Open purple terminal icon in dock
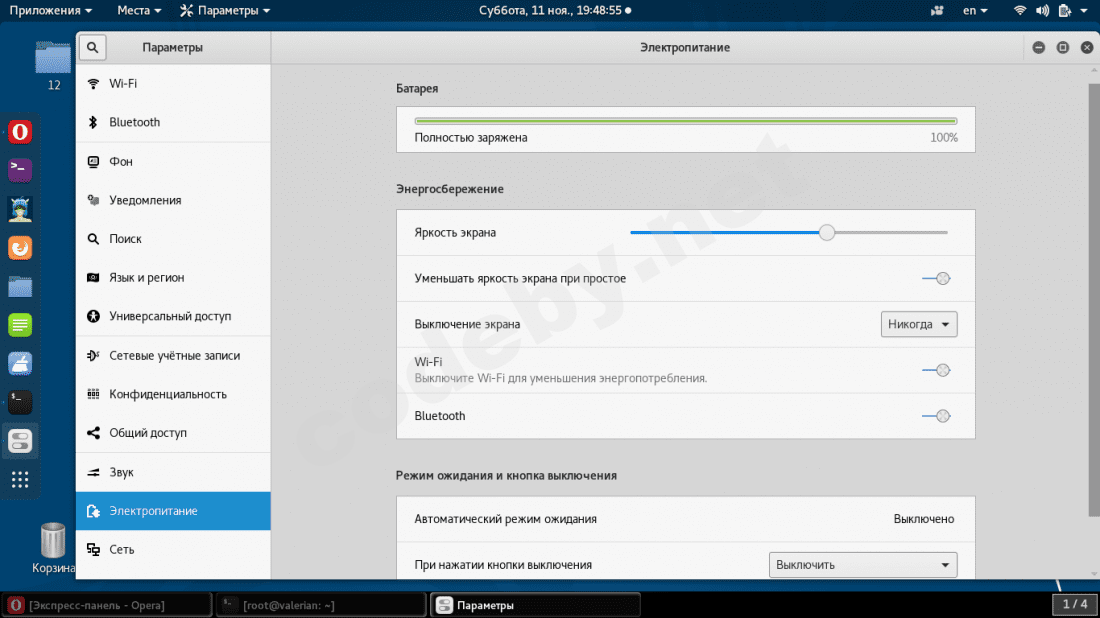1100x618 pixels. (20, 170)
